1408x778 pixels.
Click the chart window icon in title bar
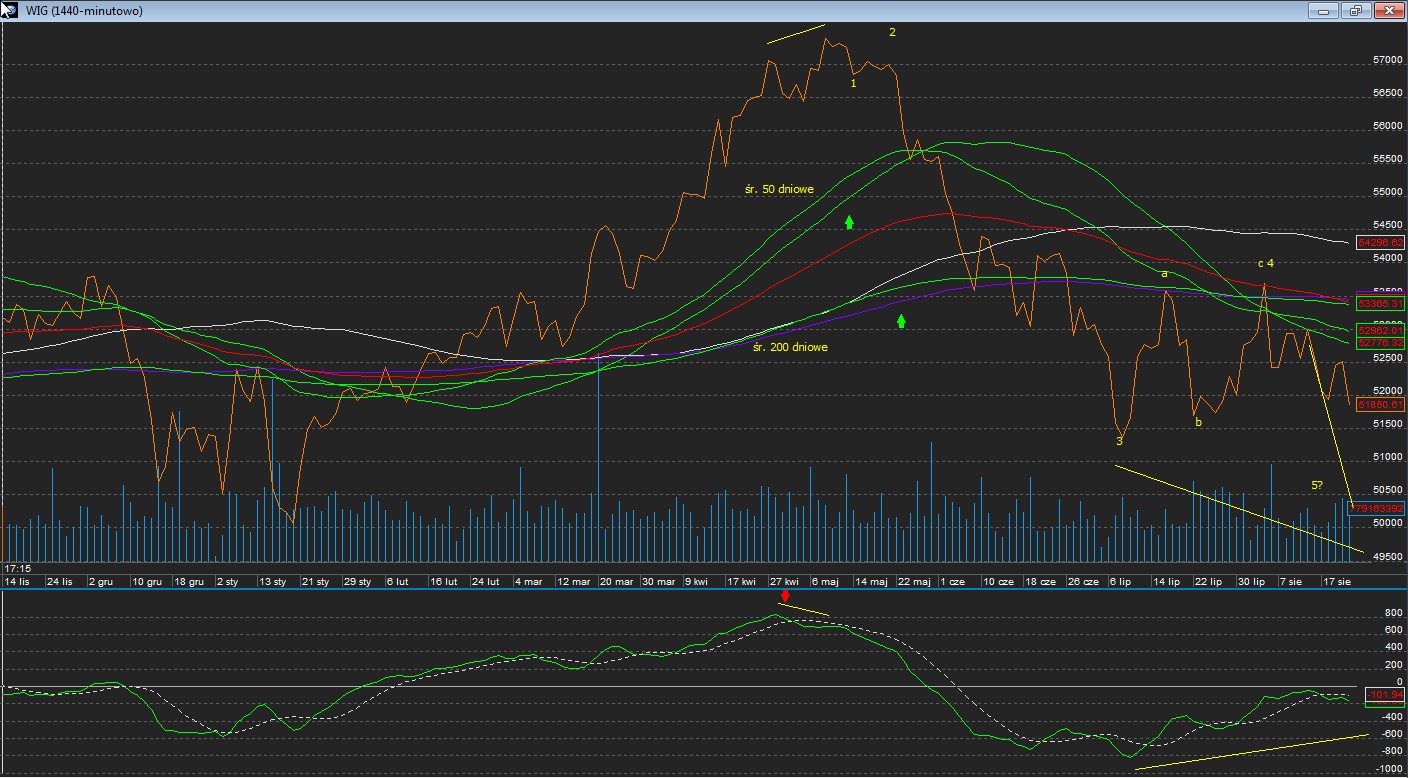9,10
